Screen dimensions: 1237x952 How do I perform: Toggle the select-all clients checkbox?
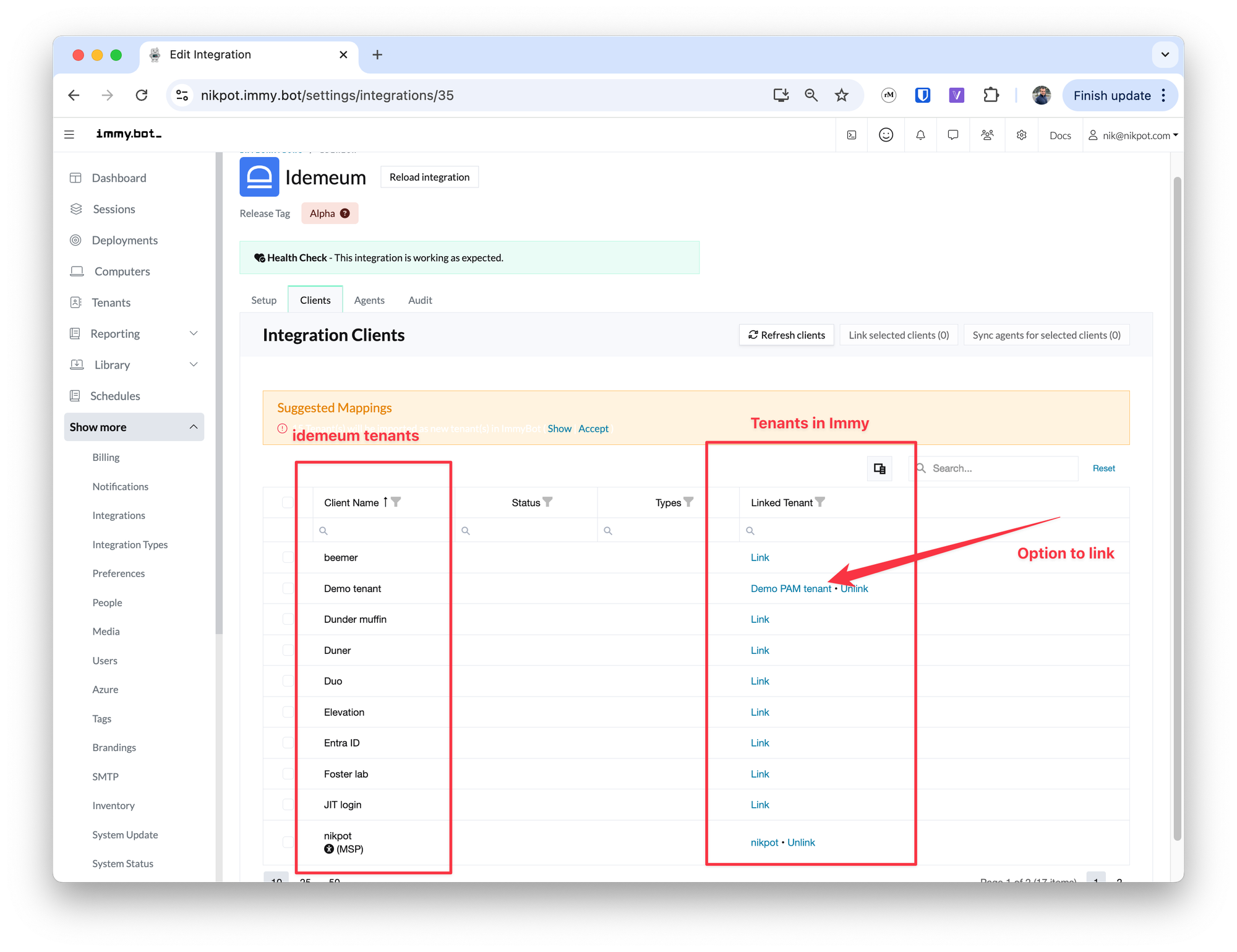pos(288,502)
